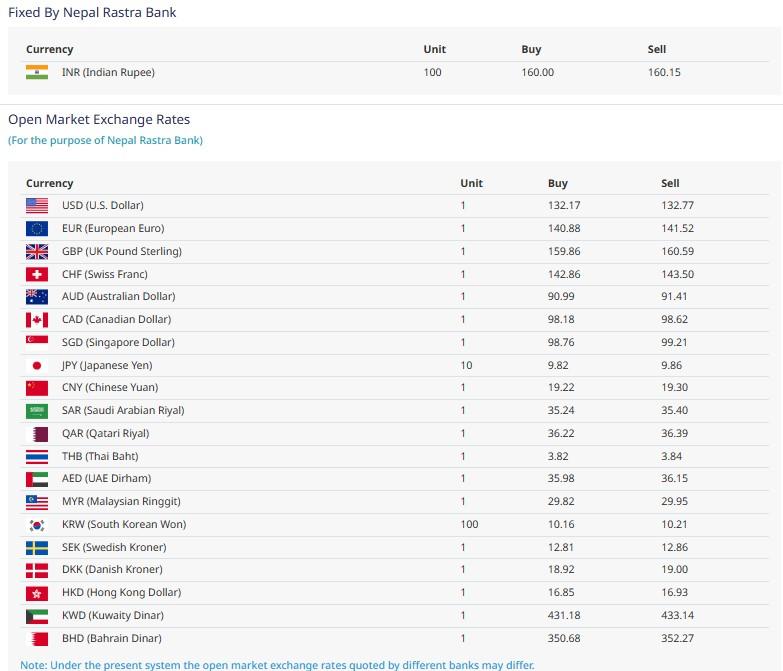Select the European Union flag icon

(x=37, y=228)
